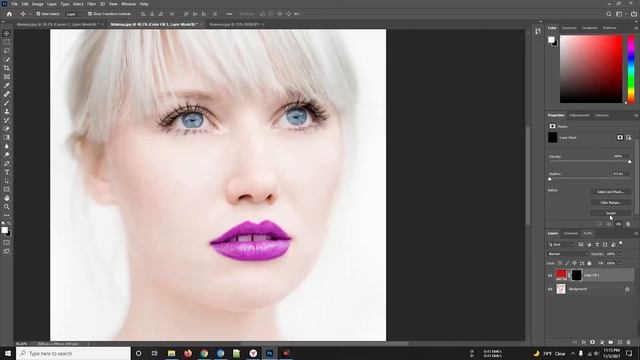Image resolution: width=640 pixels, height=360 pixels.
Task: Open the Window menu
Action: click(x=129, y=4)
